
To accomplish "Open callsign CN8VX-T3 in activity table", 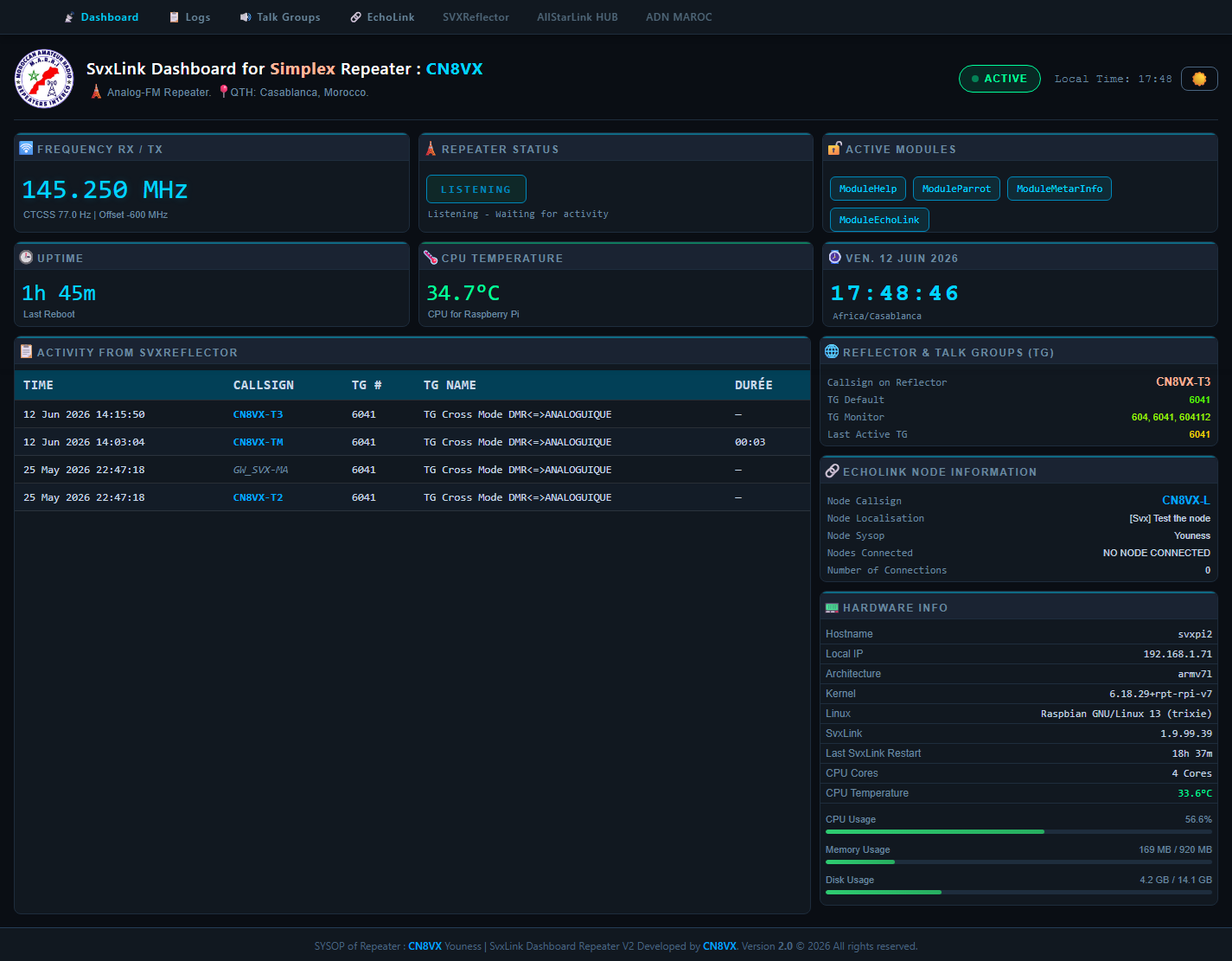I will click(x=258, y=414).
